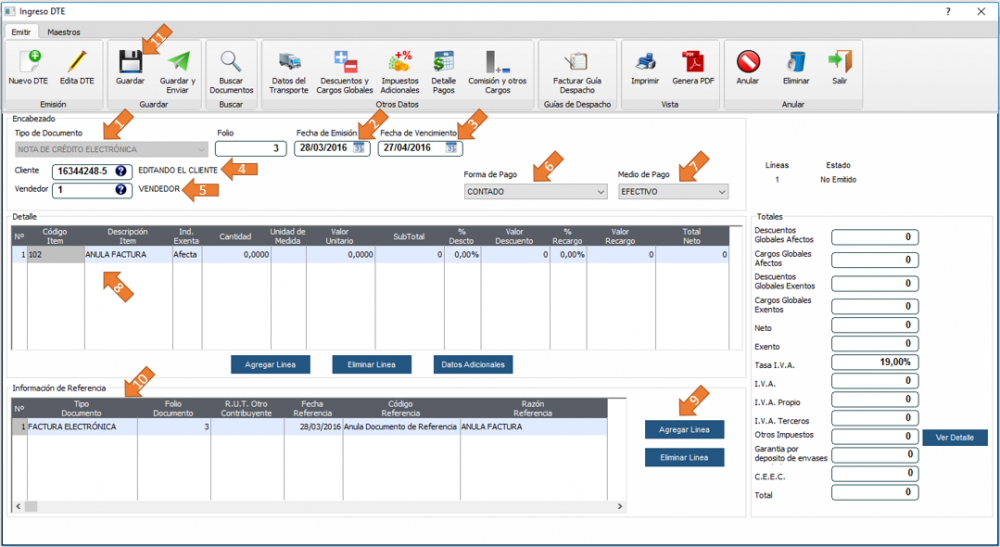Open Fecha de Vencimiento calendar picker

(x=451, y=148)
